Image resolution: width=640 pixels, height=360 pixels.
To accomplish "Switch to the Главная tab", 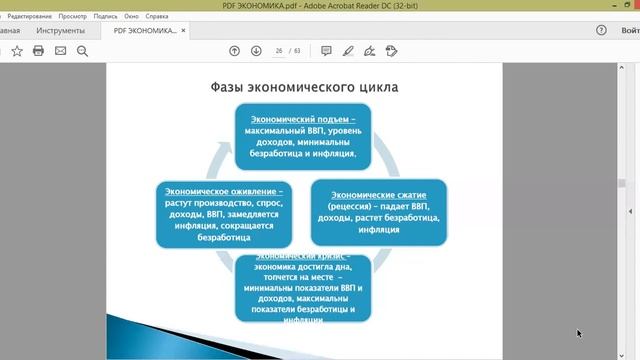I will [10, 31].
